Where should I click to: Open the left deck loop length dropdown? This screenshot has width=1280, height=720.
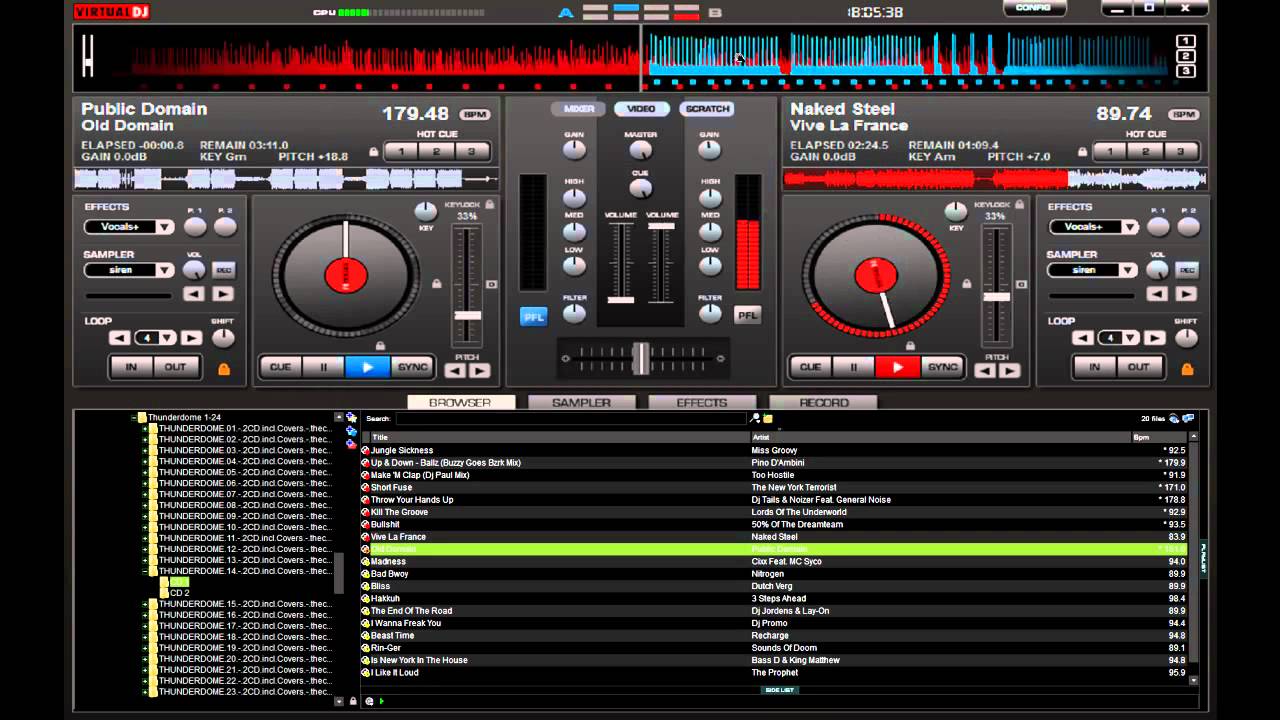(155, 338)
